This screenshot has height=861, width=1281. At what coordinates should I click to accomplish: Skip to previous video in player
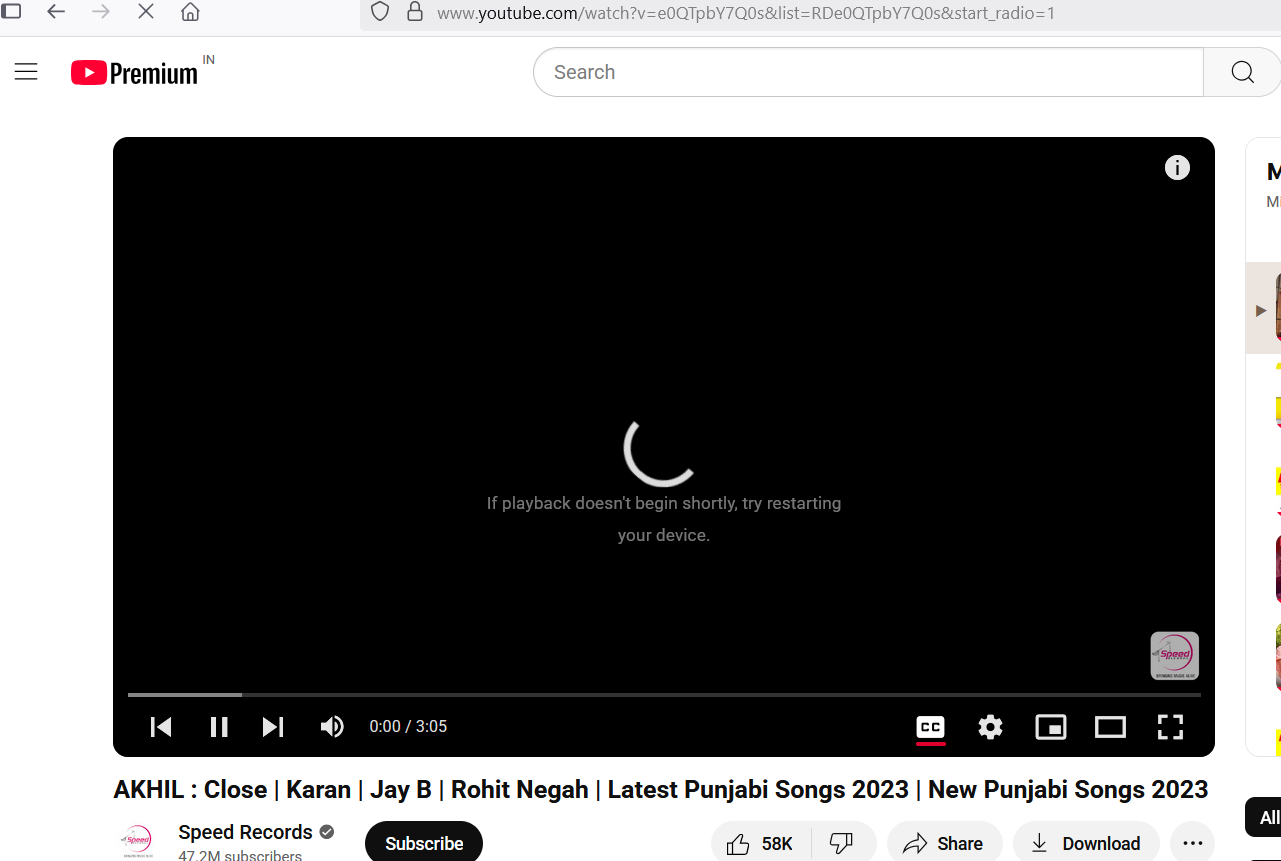click(161, 727)
